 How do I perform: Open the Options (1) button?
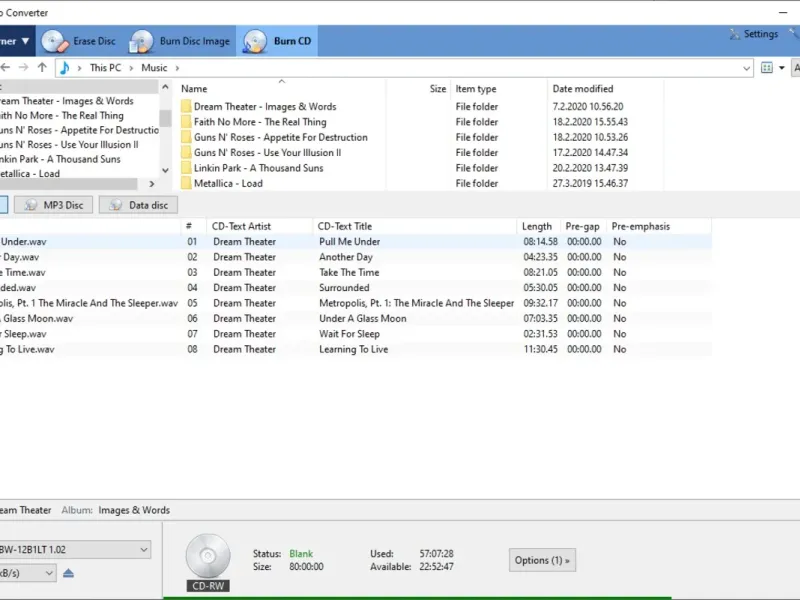(x=542, y=560)
